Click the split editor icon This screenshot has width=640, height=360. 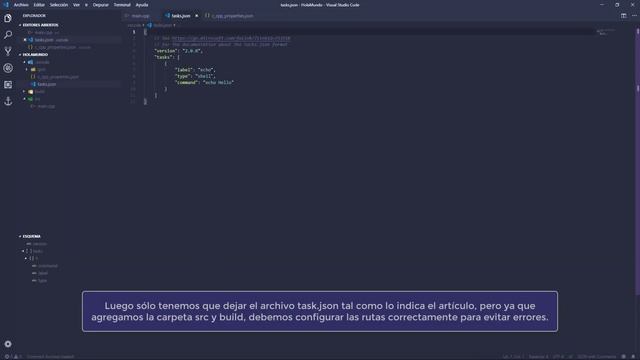pos(624,16)
